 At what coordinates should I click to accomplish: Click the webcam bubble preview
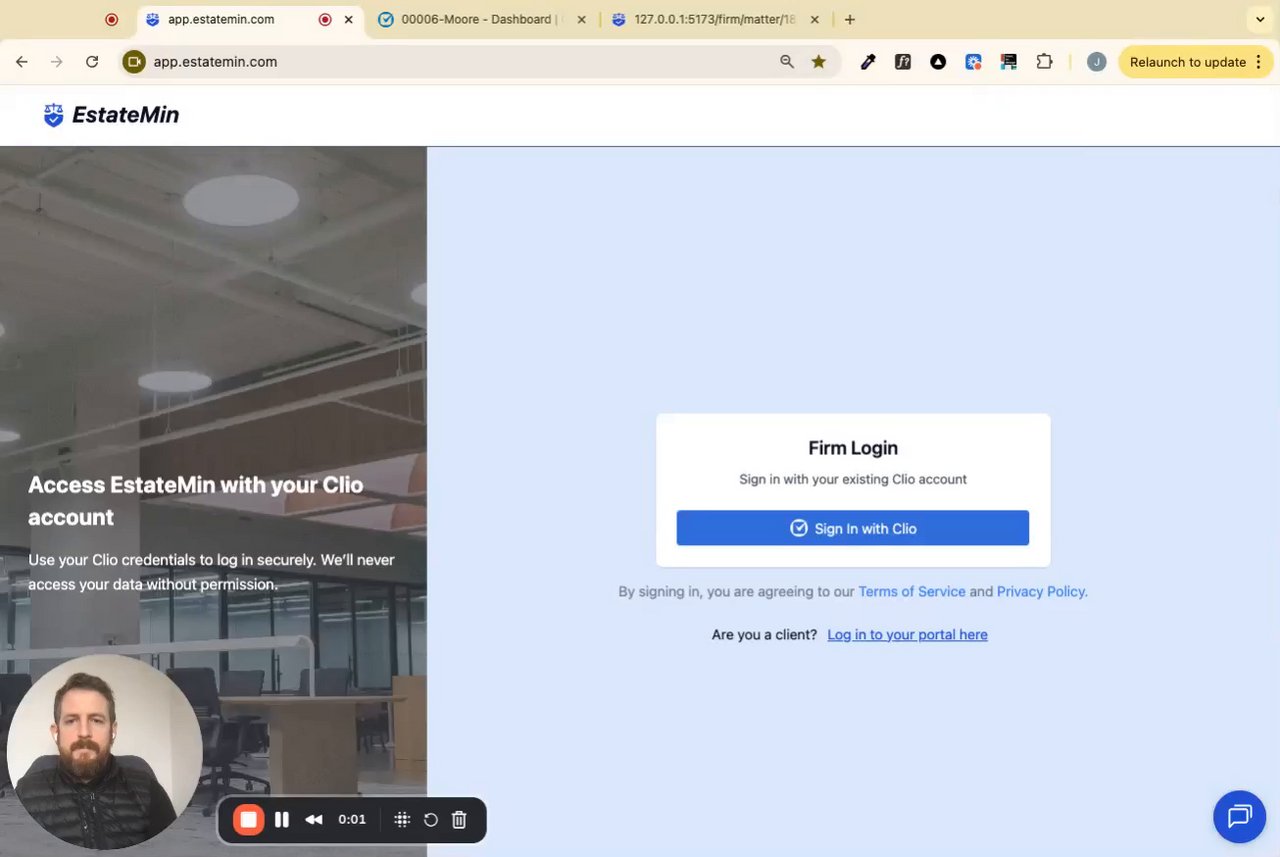[105, 751]
